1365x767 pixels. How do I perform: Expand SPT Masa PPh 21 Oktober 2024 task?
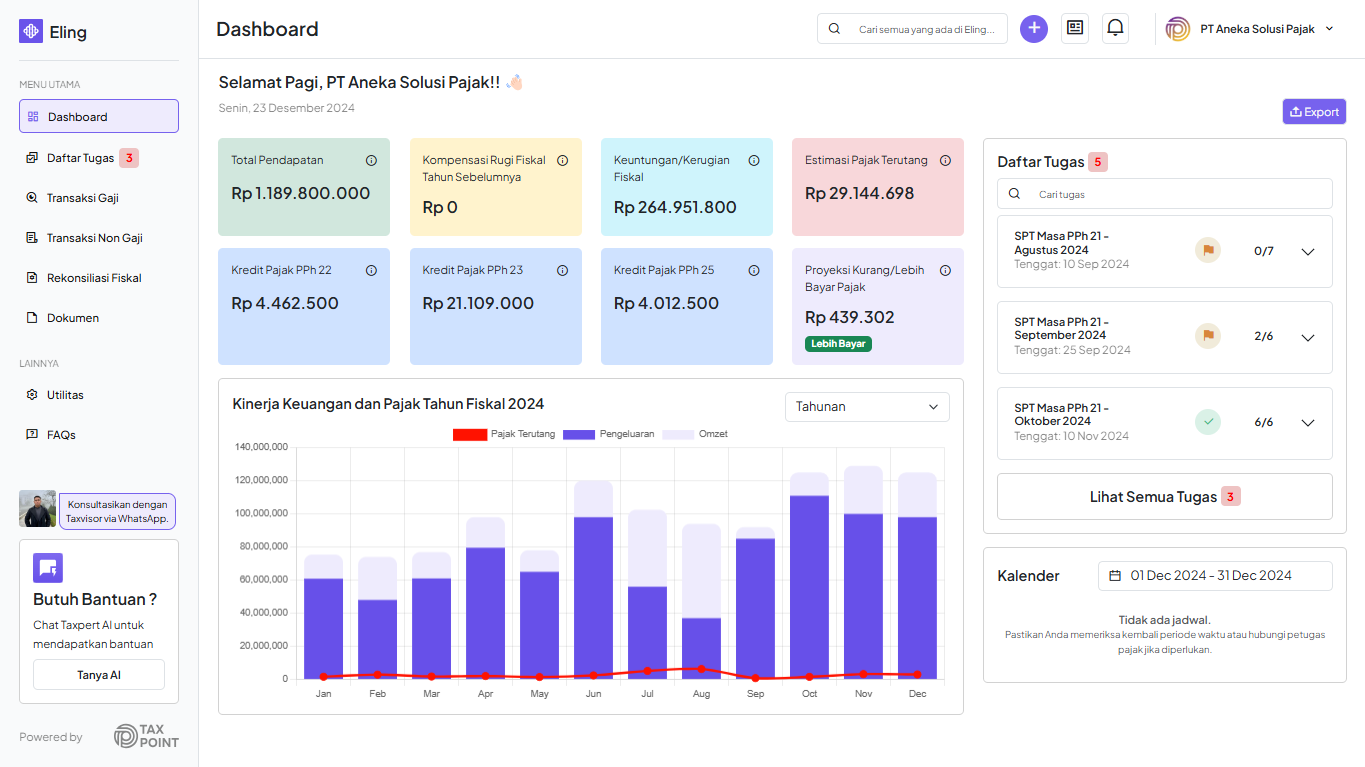point(1308,422)
